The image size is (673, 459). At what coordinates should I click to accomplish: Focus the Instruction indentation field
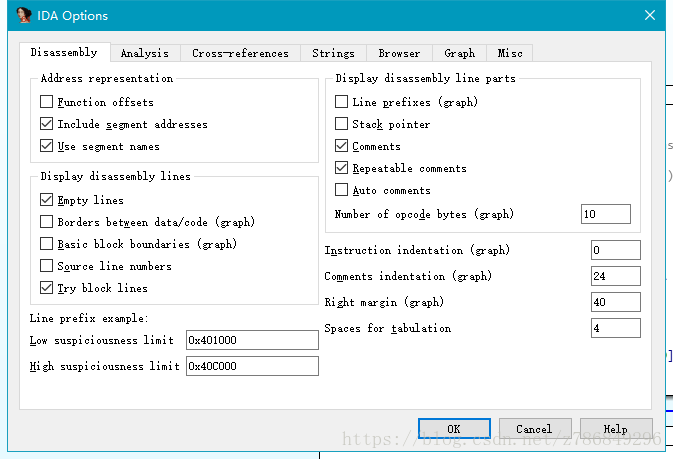click(x=616, y=250)
